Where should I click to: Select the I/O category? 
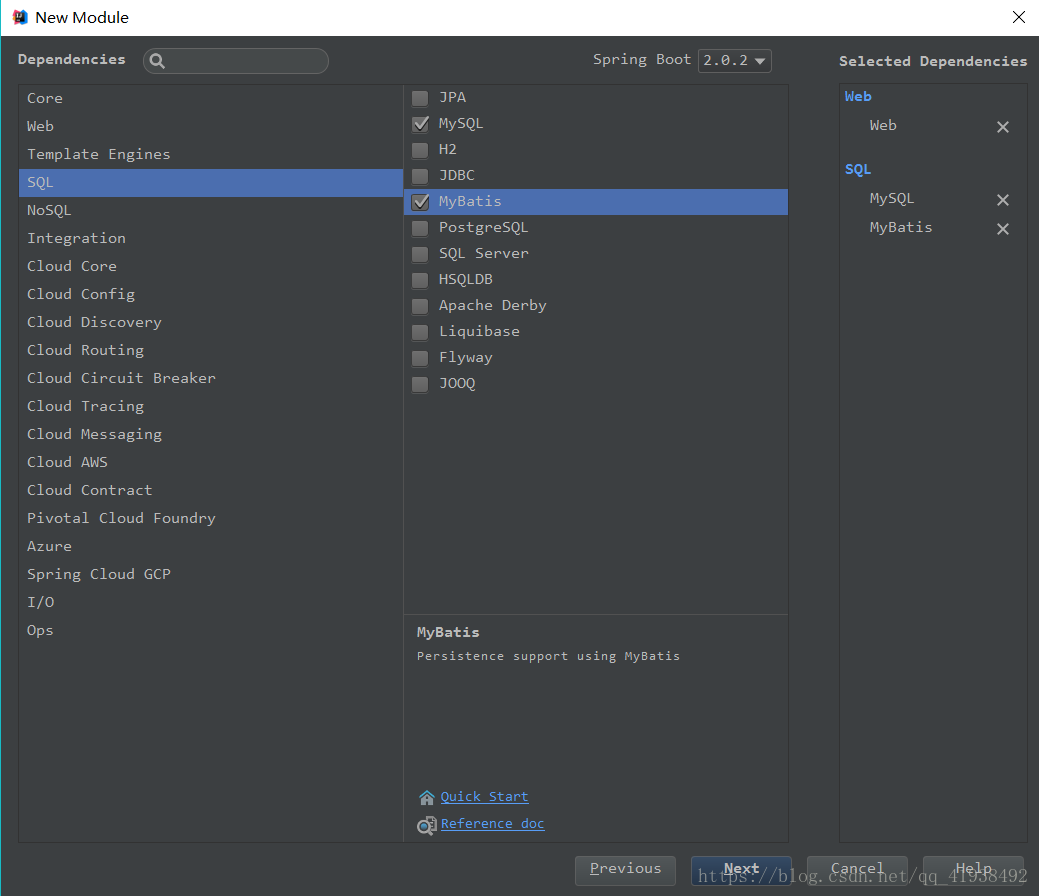[x=211, y=602]
